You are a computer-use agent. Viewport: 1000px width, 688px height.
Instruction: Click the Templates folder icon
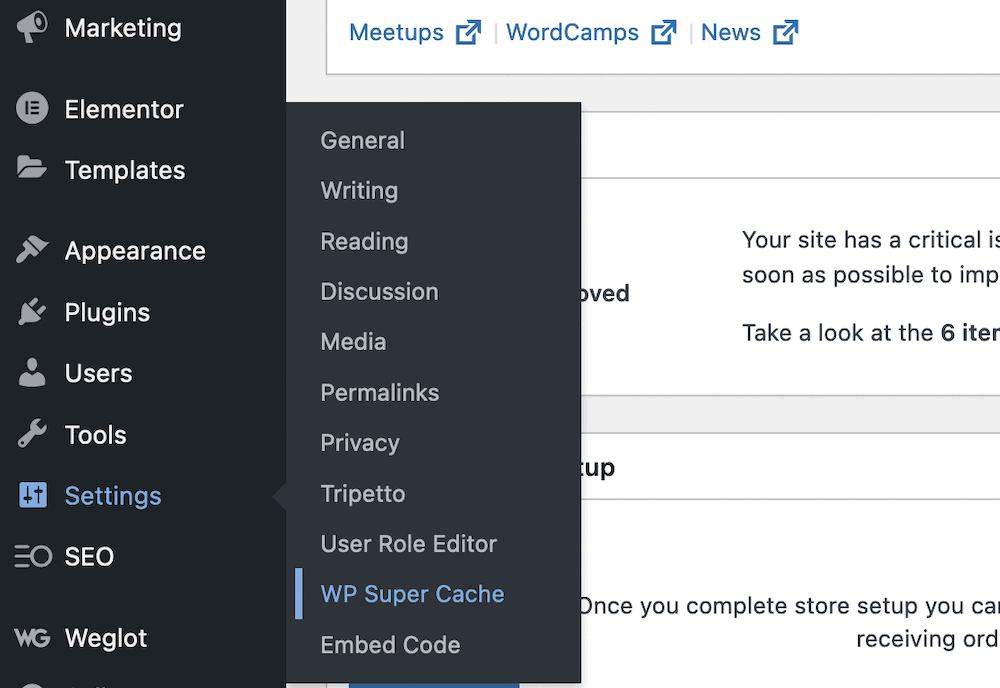pos(32,167)
